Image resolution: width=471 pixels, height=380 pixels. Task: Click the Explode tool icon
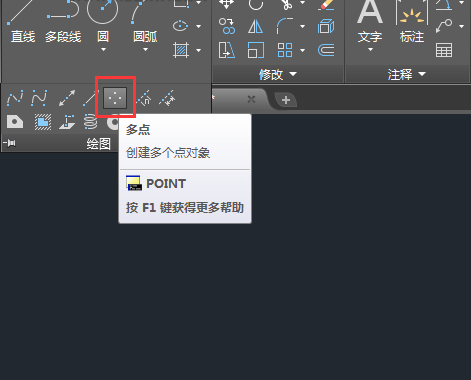click(x=326, y=26)
